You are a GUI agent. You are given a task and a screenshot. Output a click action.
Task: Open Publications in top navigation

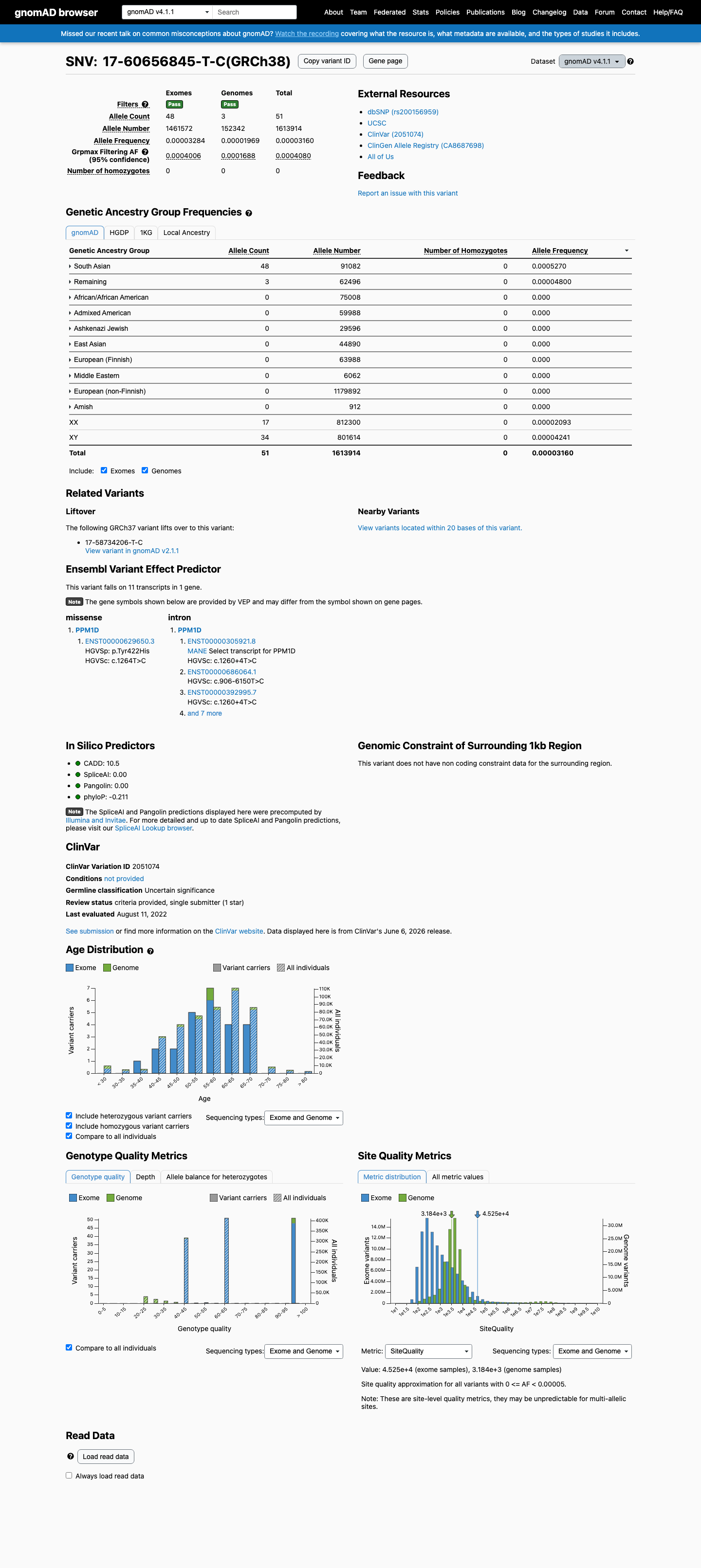tap(485, 12)
